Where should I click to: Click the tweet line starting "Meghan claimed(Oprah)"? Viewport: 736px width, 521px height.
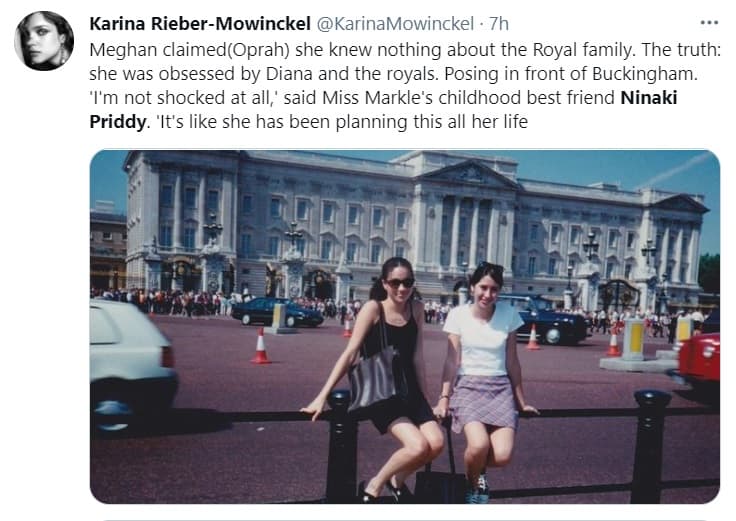[x=405, y=50]
